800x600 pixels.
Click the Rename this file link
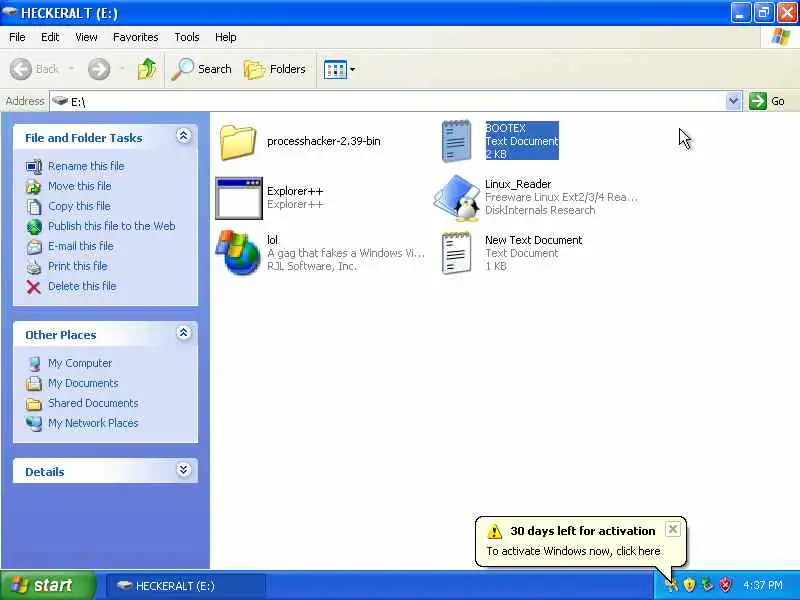tap(86, 166)
